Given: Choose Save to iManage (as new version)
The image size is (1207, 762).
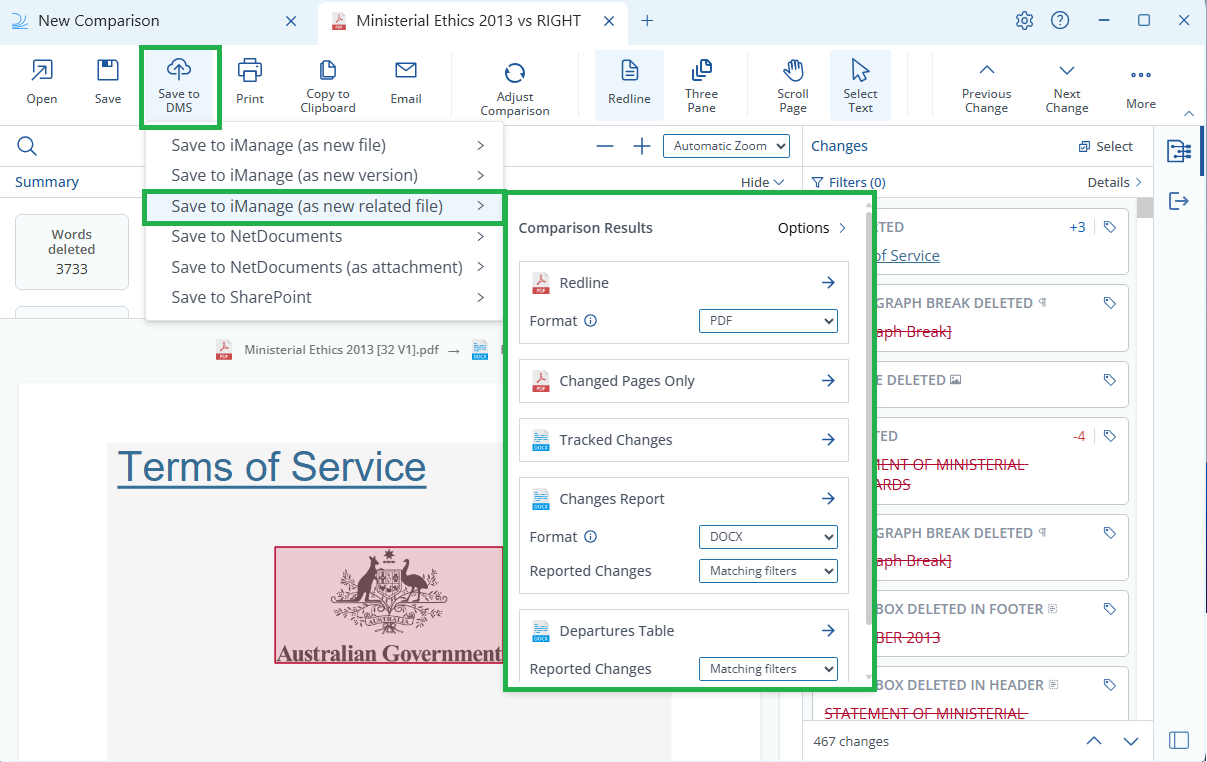Looking at the screenshot, I should coord(324,175).
